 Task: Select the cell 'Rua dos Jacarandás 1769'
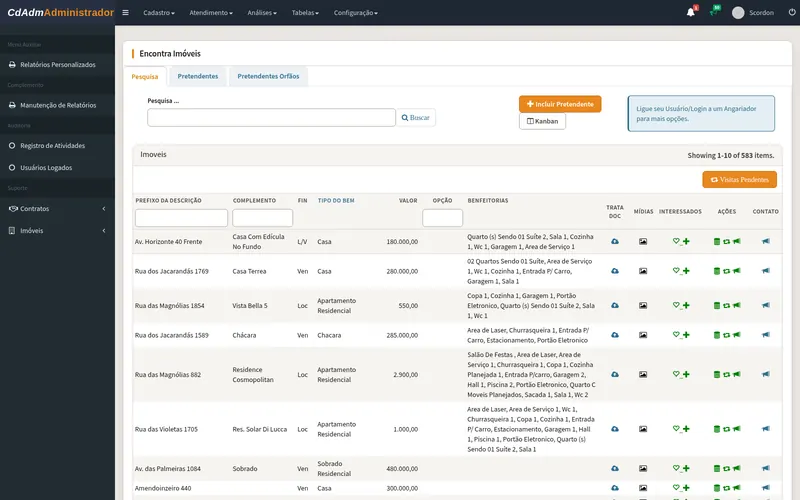click(171, 271)
